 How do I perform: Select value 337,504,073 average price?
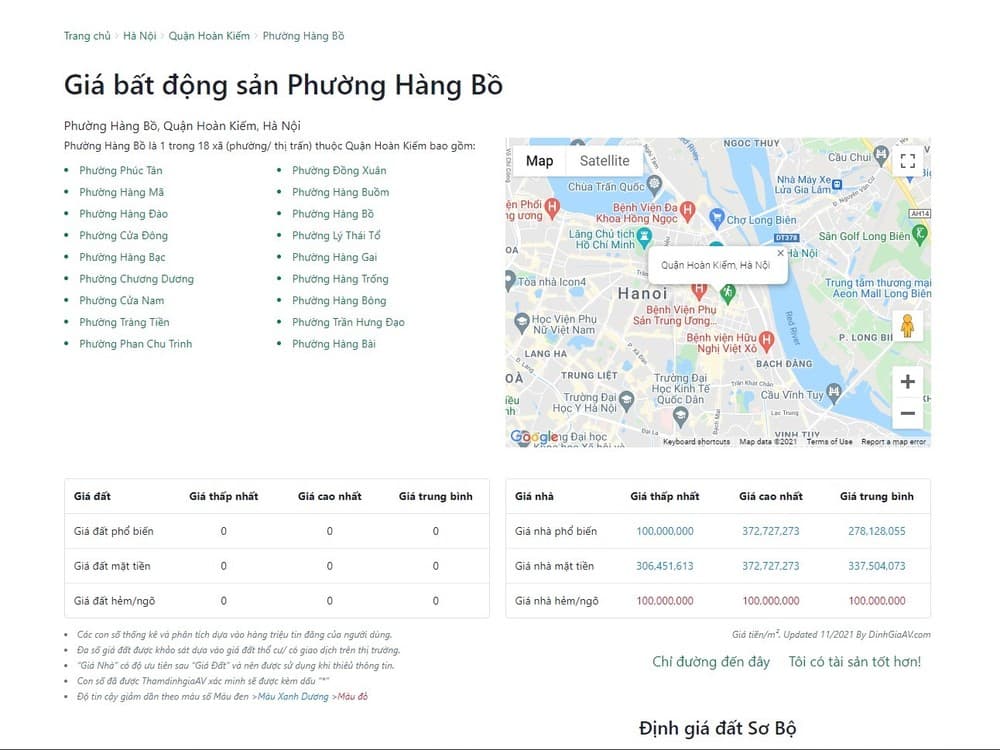click(876, 566)
